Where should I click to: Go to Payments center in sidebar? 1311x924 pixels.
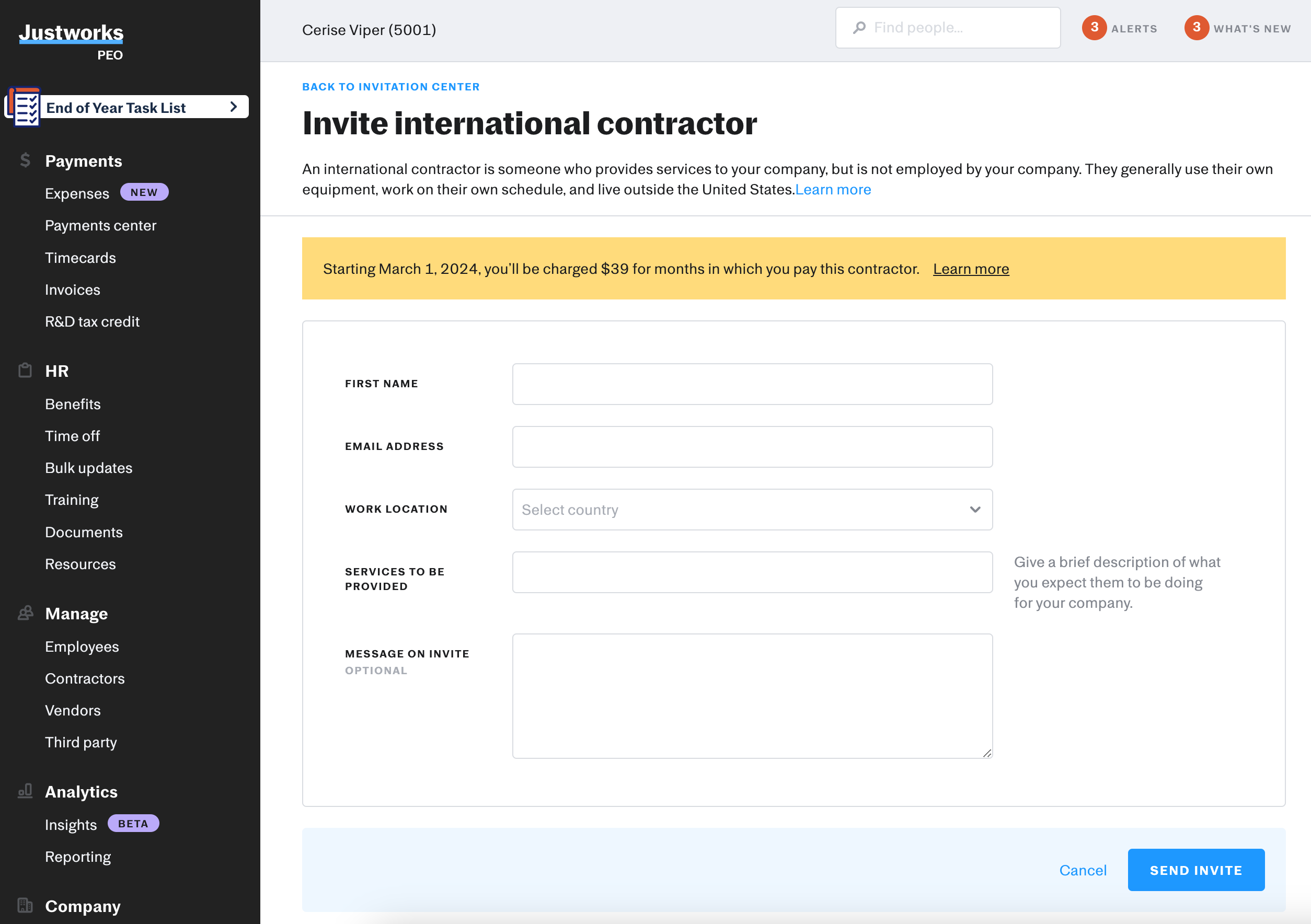tap(100, 225)
